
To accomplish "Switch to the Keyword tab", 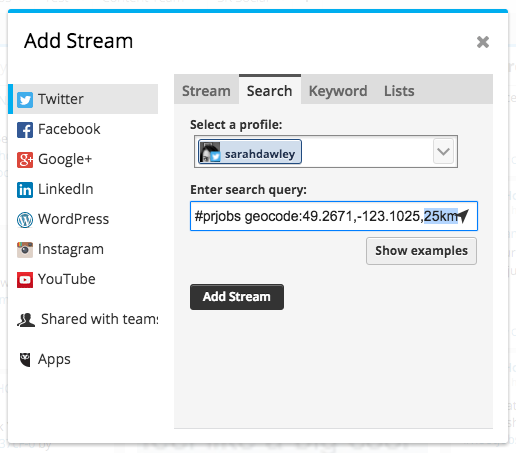I will pos(338,91).
